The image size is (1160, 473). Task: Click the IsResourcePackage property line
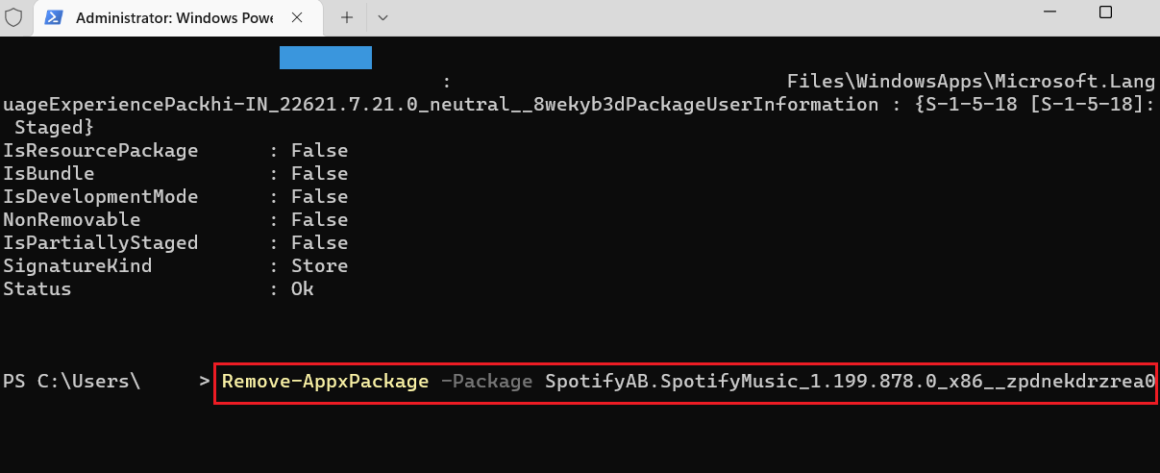pos(100,151)
